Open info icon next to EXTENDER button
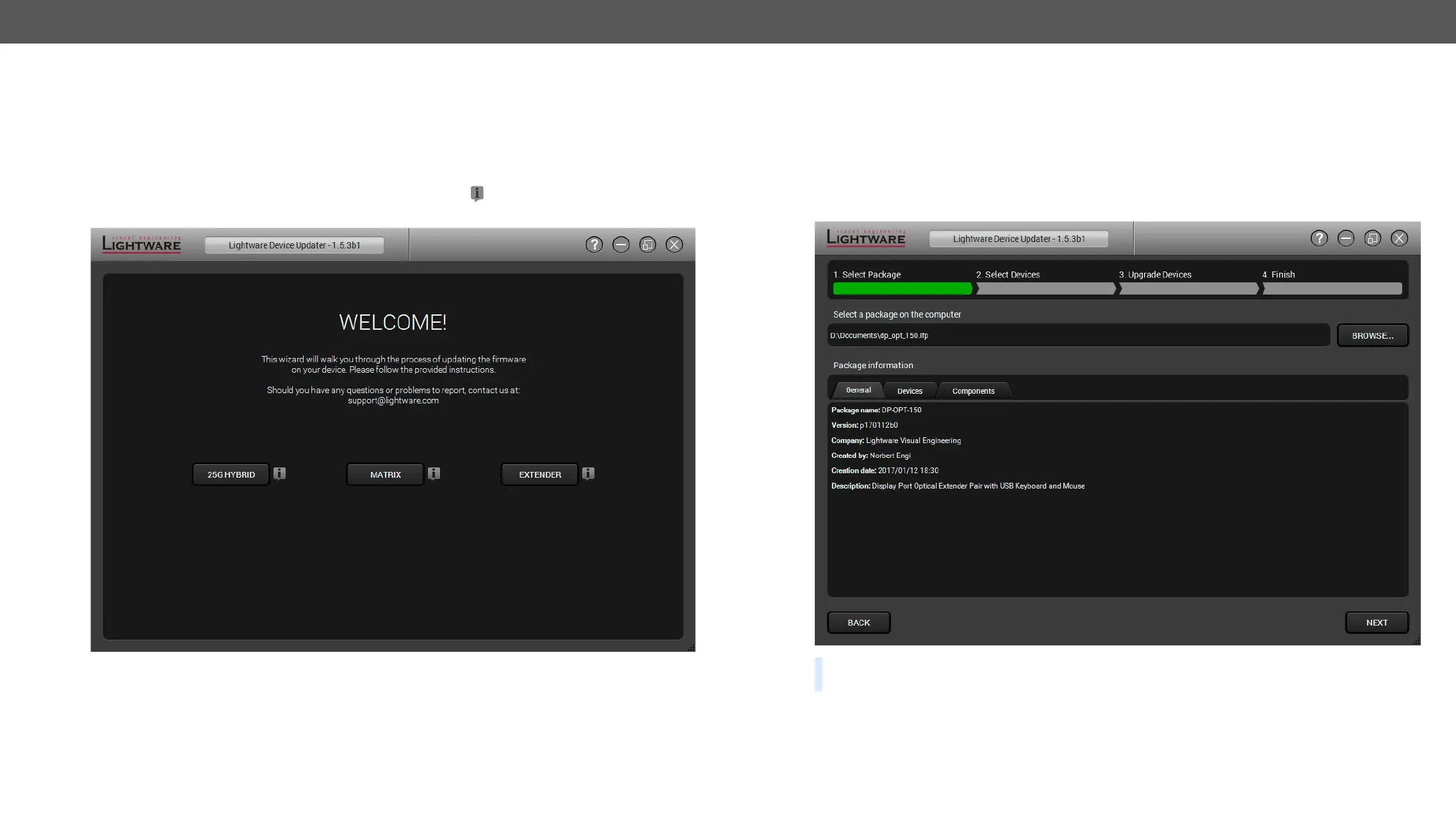 click(588, 474)
